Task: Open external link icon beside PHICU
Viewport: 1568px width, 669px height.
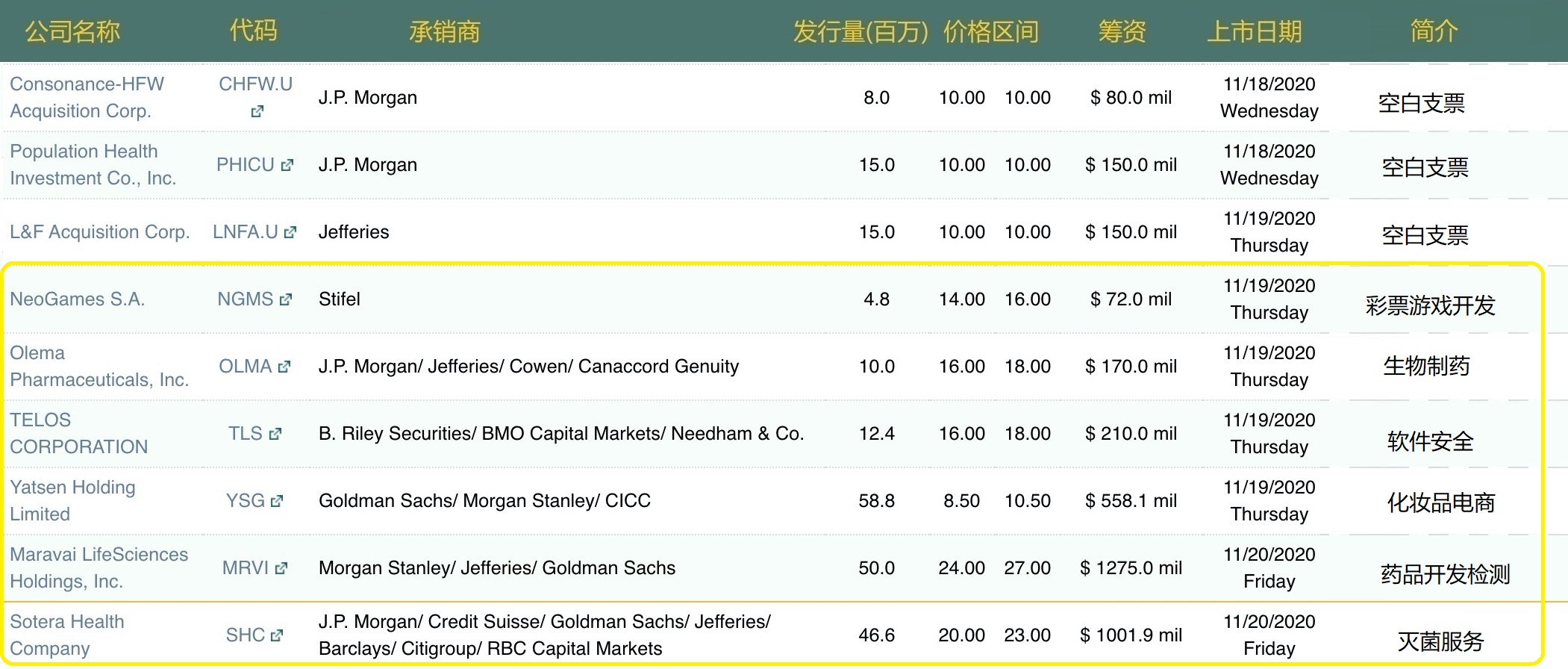Action: [x=287, y=165]
